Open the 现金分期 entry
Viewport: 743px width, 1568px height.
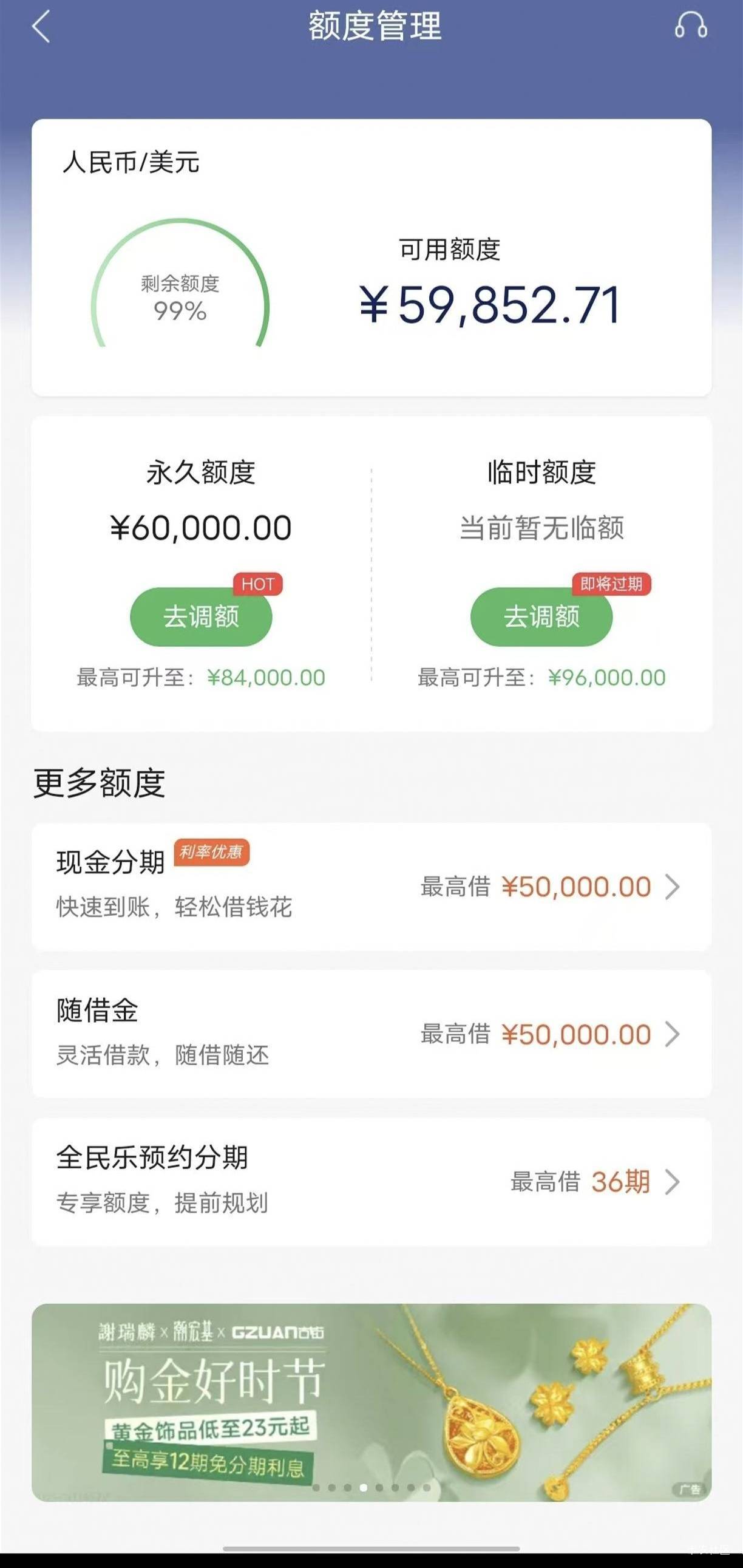(371, 887)
